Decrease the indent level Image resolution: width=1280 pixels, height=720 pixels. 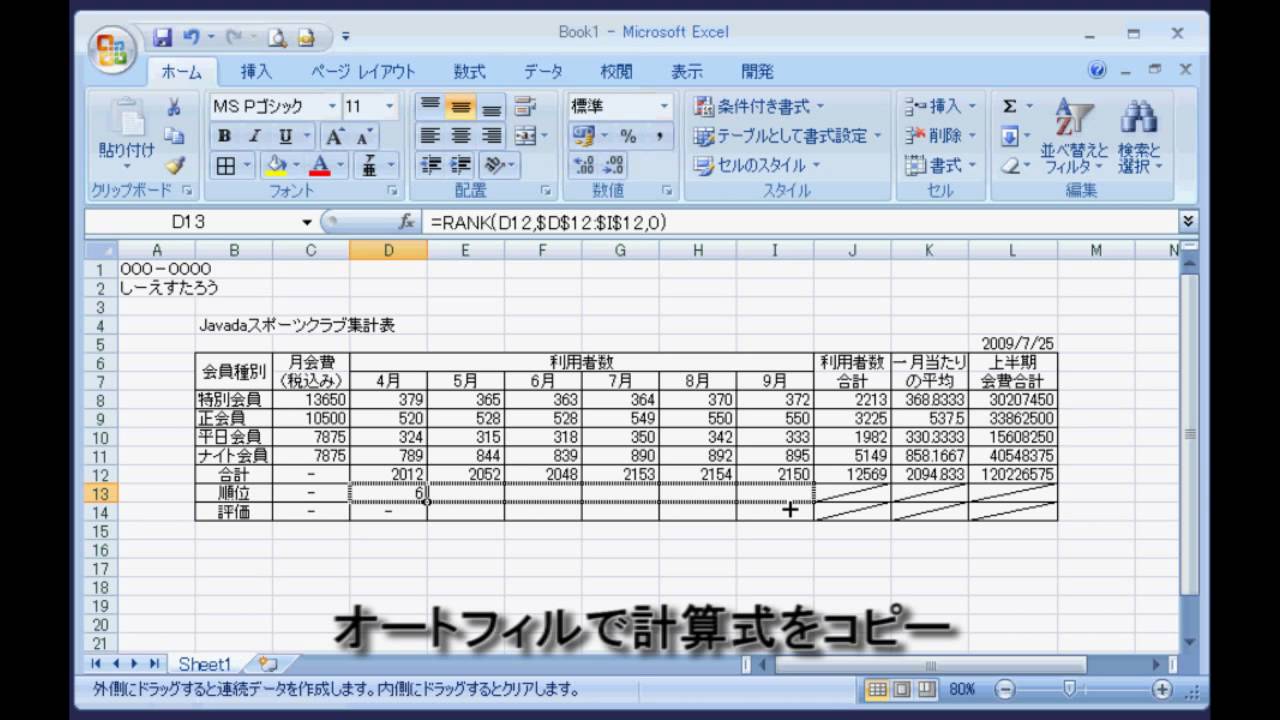point(431,166)
